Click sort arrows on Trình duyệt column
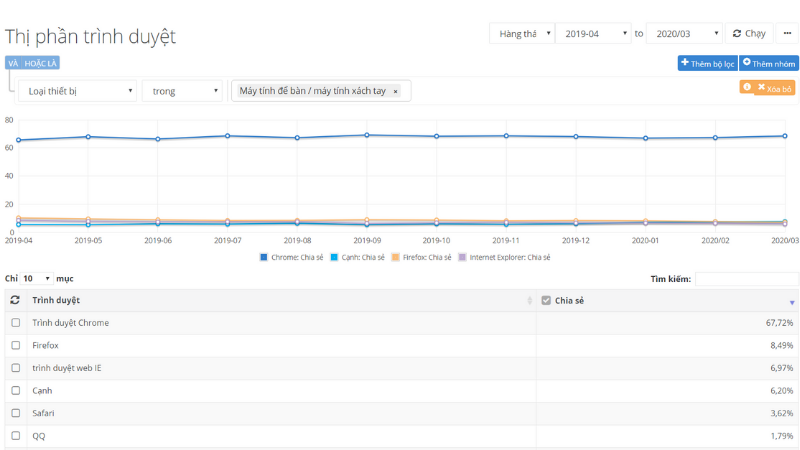Image resolution: width=800 pixels, height=450 pixels. tap(530, 301)
